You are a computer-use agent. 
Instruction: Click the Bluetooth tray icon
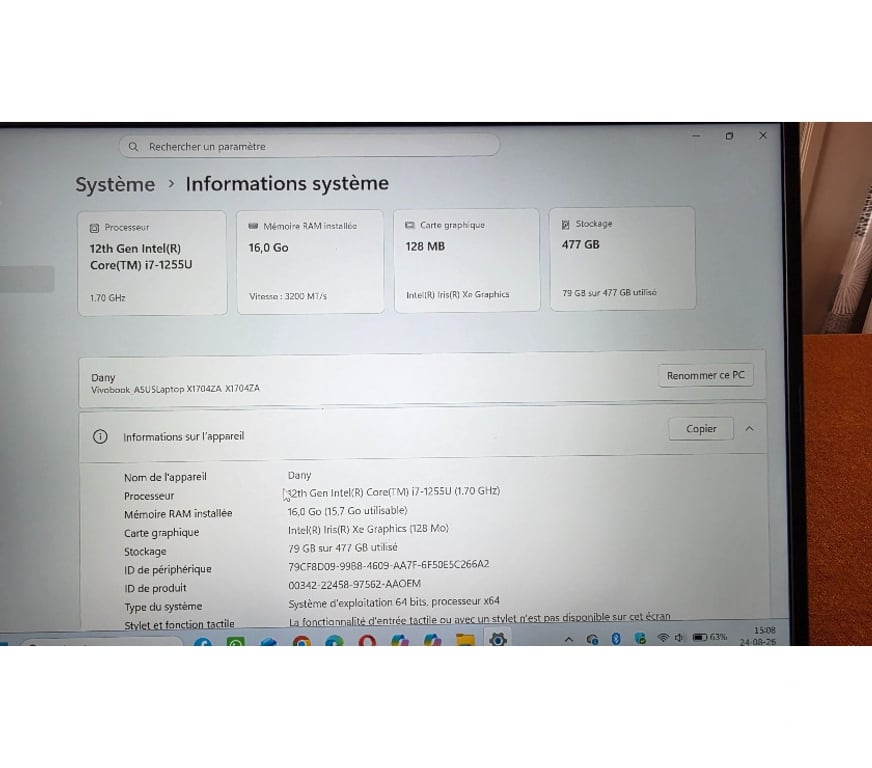pos(616,638)
